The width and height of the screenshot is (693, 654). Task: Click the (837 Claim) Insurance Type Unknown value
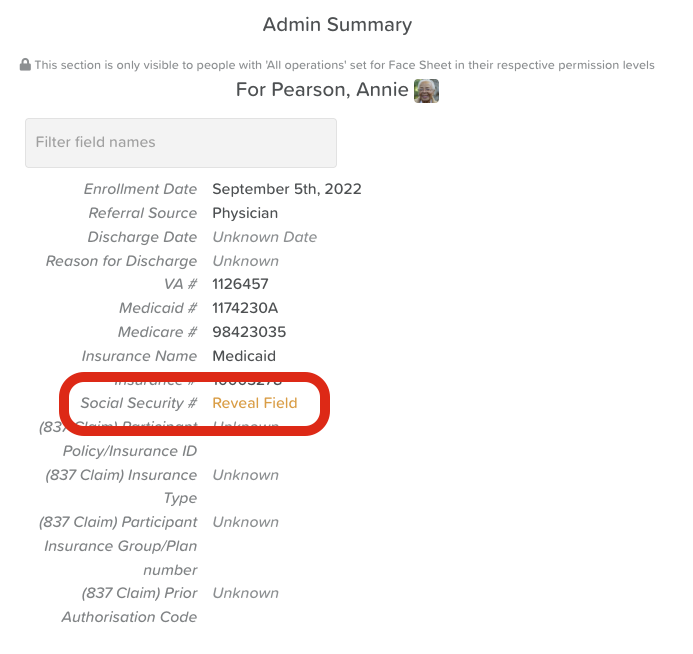point(245,475)
